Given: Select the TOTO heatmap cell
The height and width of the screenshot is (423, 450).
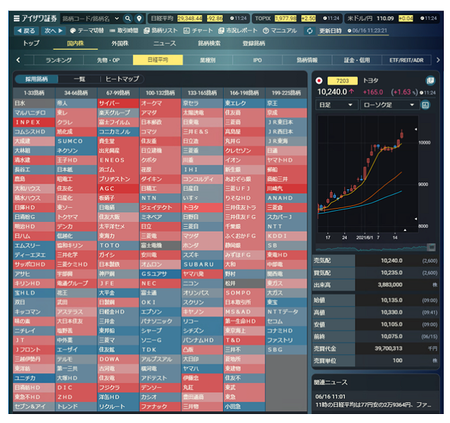Looking at the screenshot, I should point(118,246).
